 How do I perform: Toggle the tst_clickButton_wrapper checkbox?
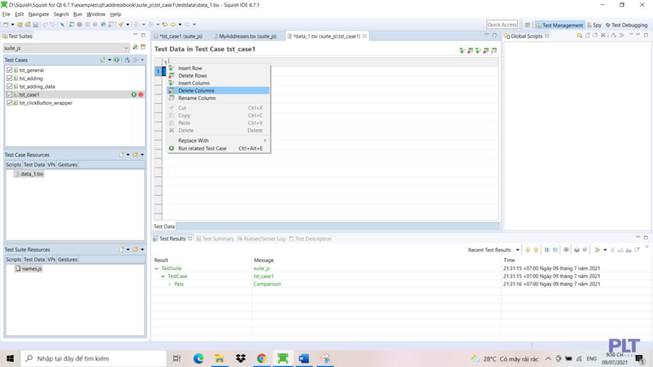click(10, 102)
